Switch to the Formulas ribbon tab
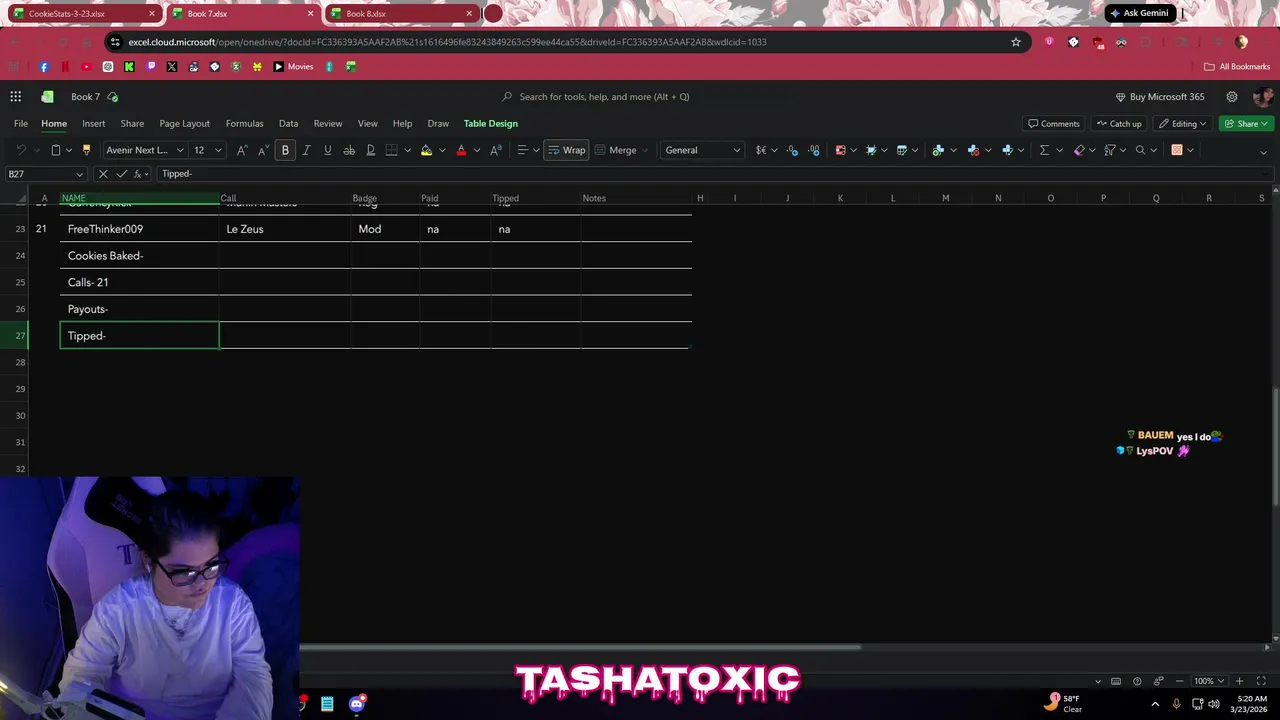The image size is (1280, 720). pyautogui.click(x=245, y=123)
